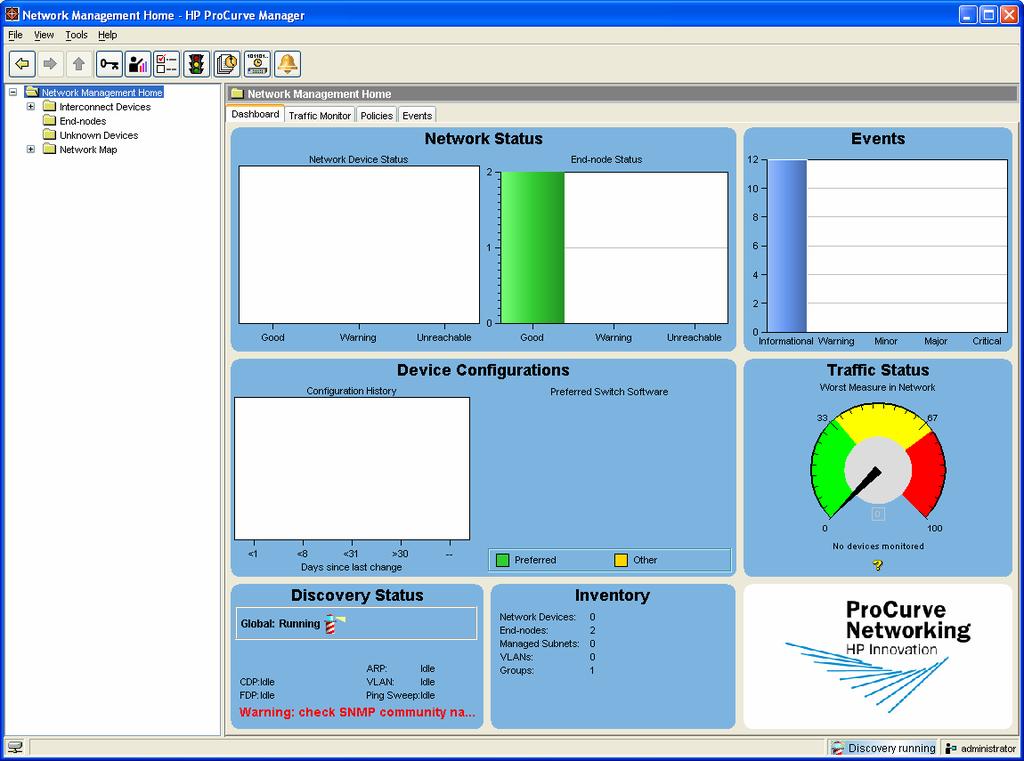Click the administrator user icon in status bar

tap(952, 749)
